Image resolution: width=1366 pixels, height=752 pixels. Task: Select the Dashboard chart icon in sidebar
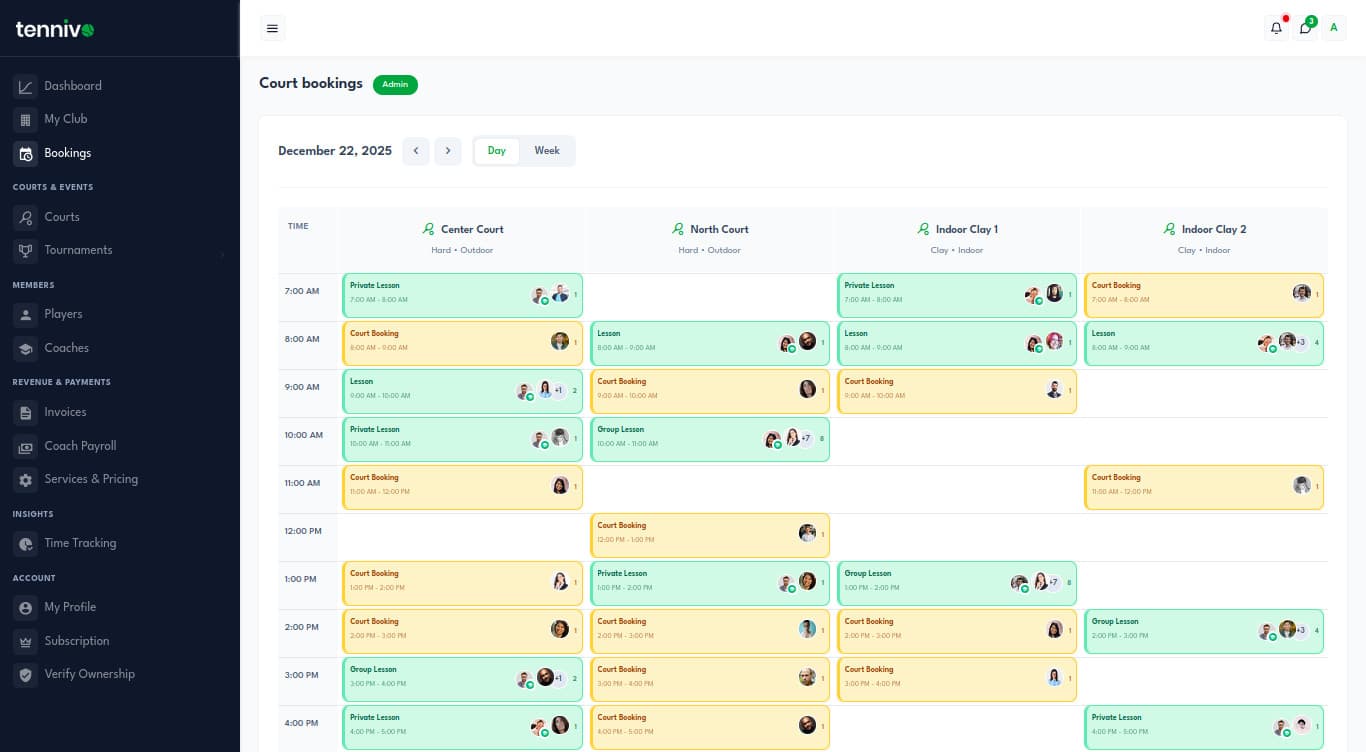26,85
